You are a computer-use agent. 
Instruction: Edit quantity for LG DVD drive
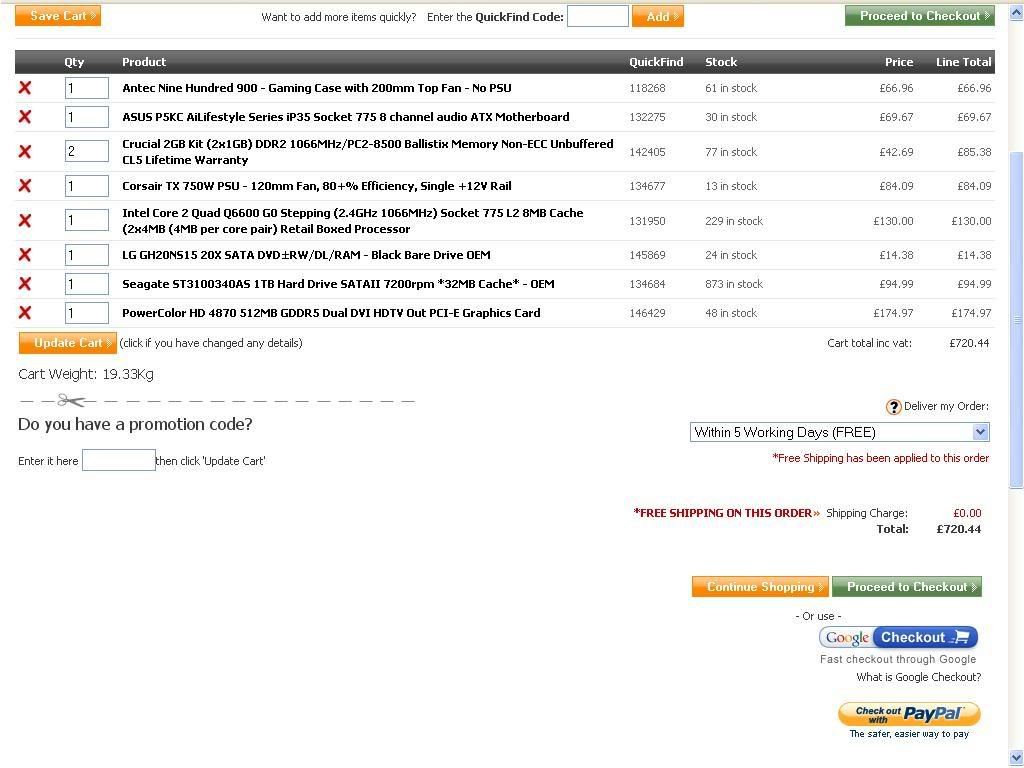87,255
